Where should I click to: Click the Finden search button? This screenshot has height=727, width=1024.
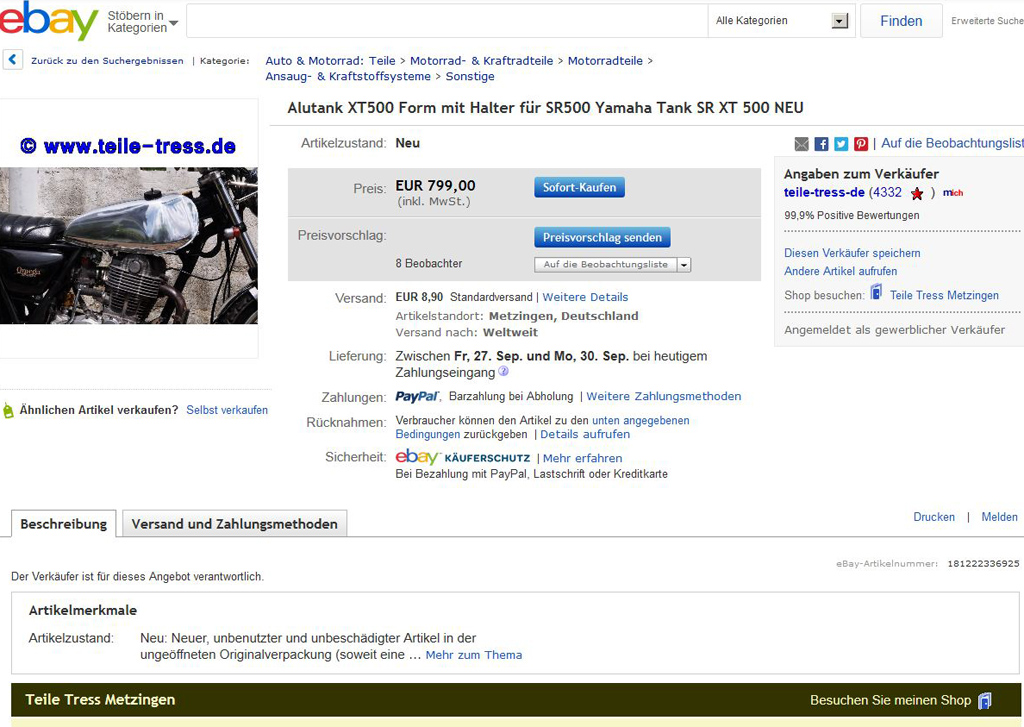click(900, 21)
